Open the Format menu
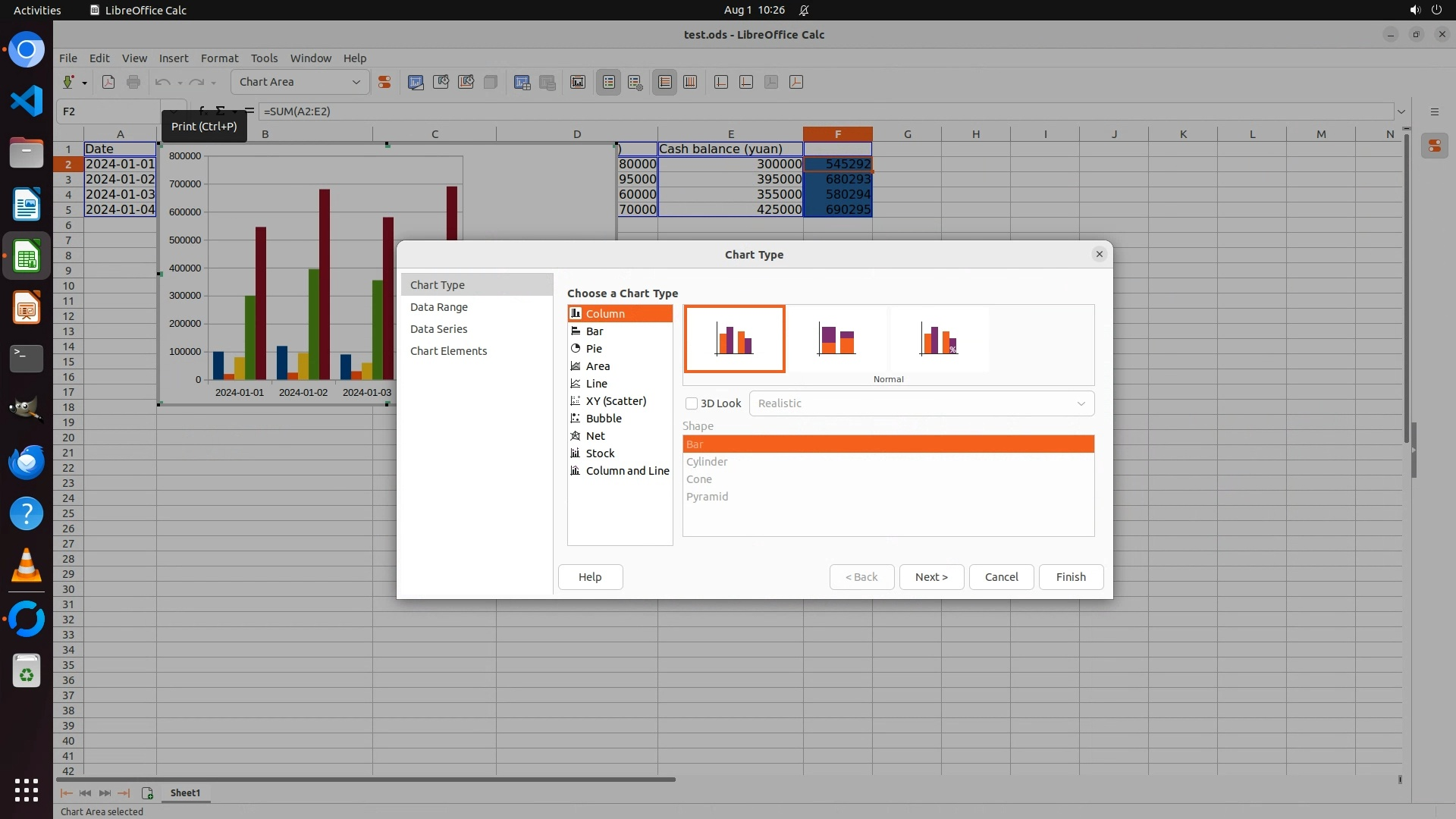Screen dimensions: 1456x819 (219, 58)
